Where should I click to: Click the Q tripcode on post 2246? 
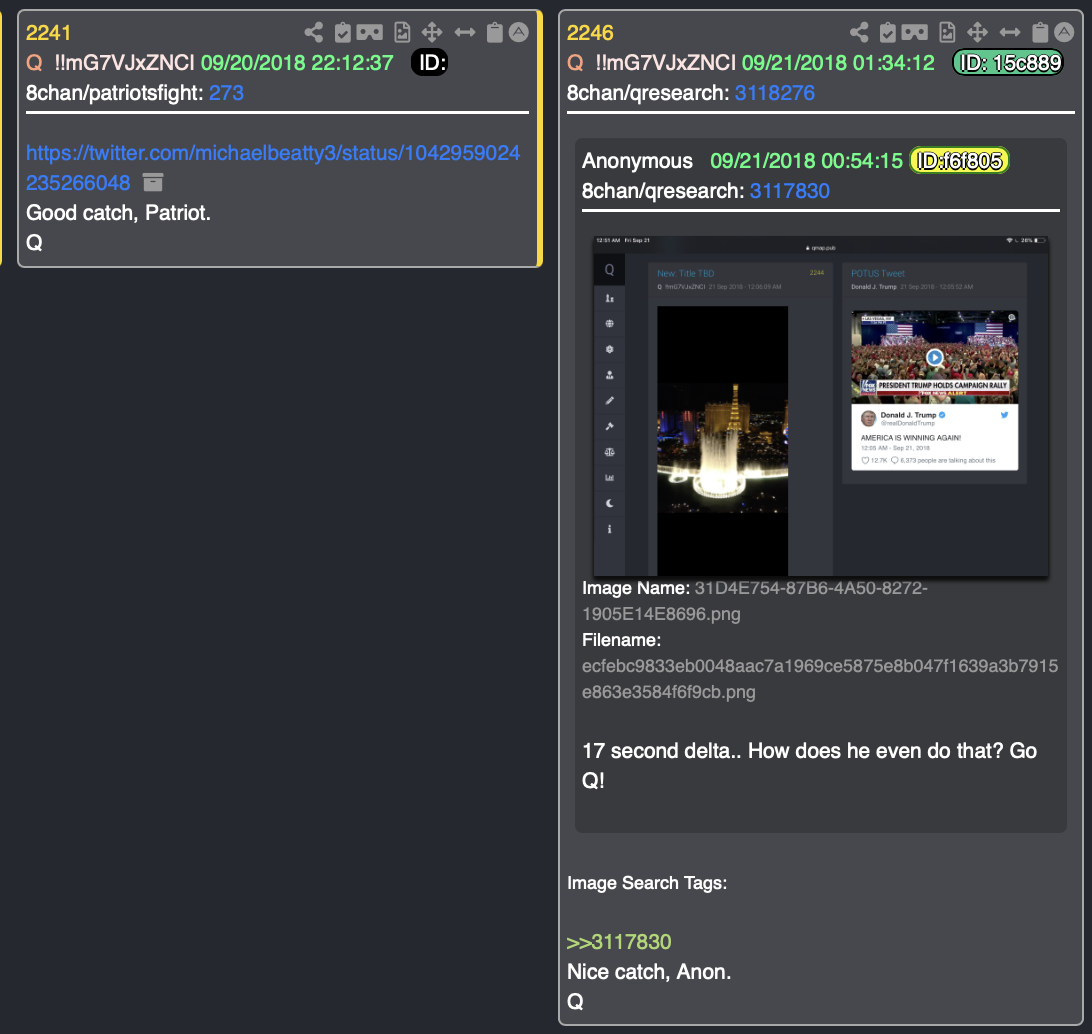pos(666,63)
